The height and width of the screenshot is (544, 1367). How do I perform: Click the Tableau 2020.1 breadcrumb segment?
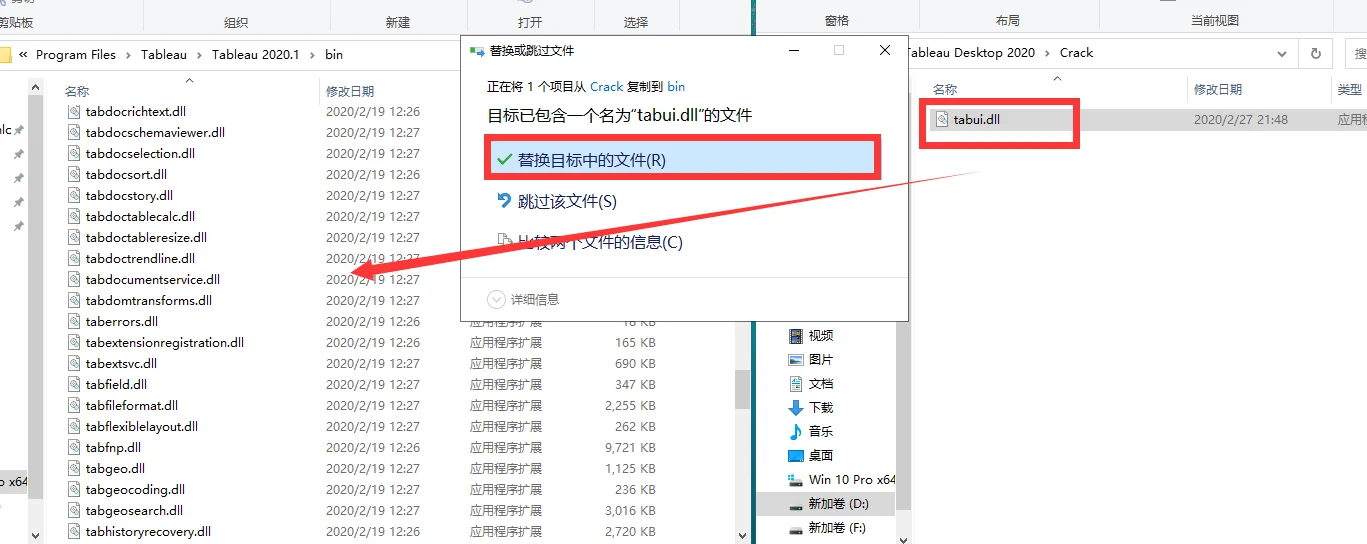(x=255, y=55)
